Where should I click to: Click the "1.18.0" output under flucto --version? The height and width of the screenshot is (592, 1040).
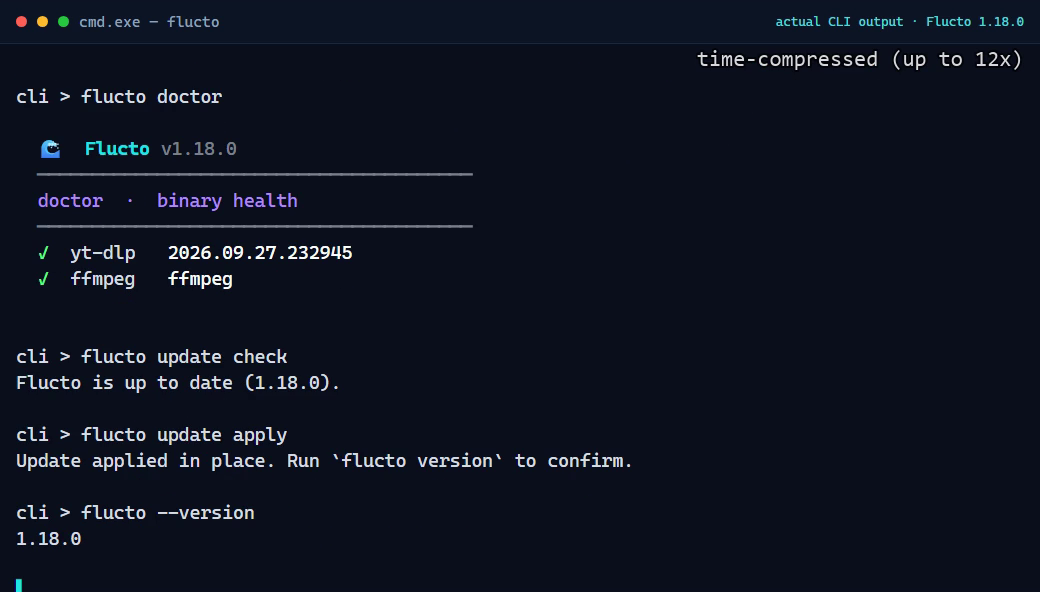point(48,539)
